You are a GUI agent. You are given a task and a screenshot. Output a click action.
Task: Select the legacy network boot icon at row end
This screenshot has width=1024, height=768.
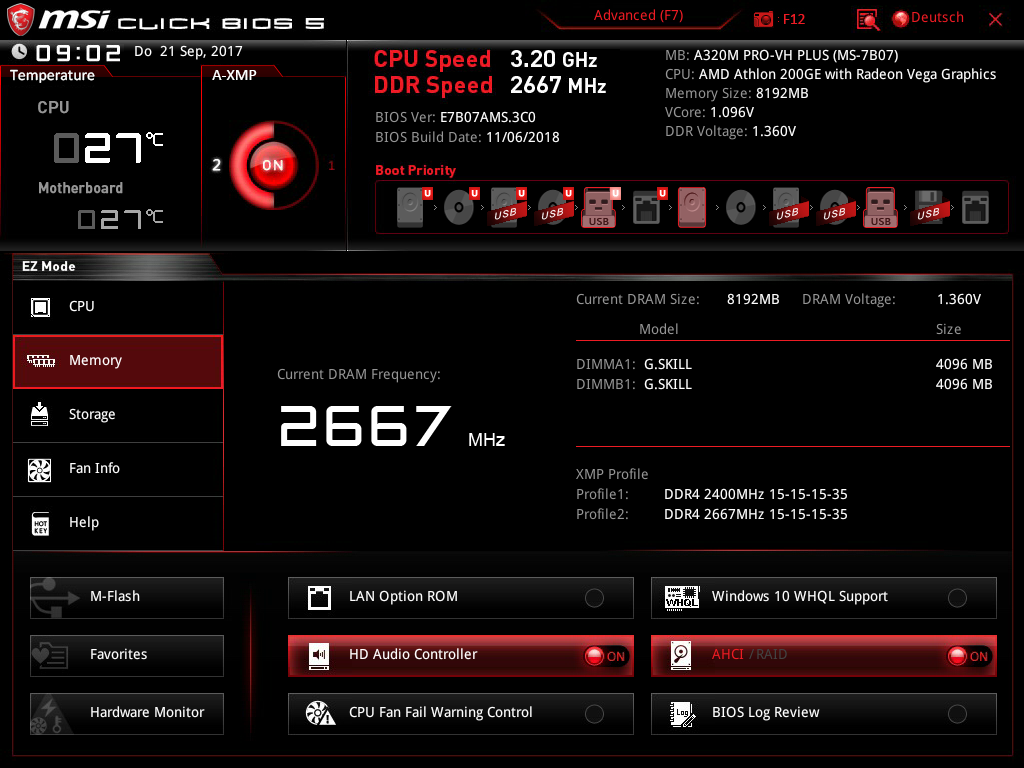coord(975,208)
